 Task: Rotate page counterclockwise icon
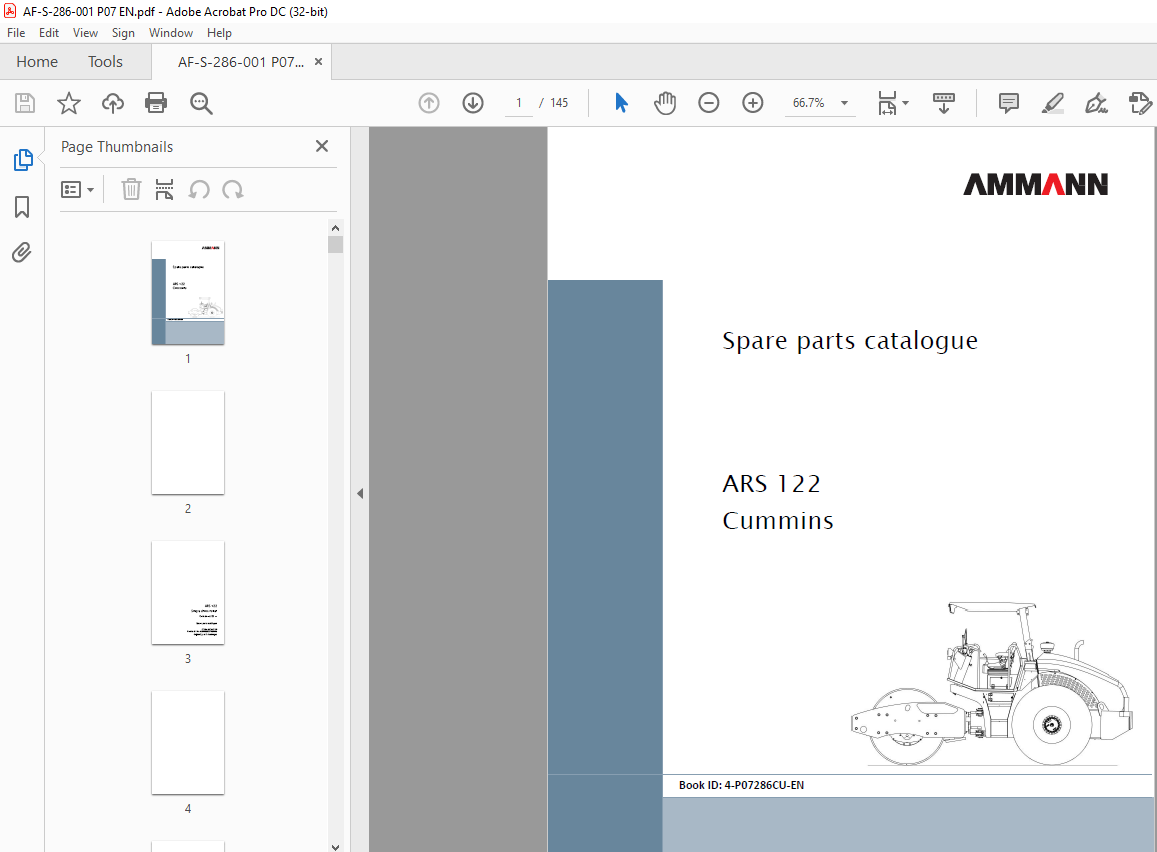(198, 190)
